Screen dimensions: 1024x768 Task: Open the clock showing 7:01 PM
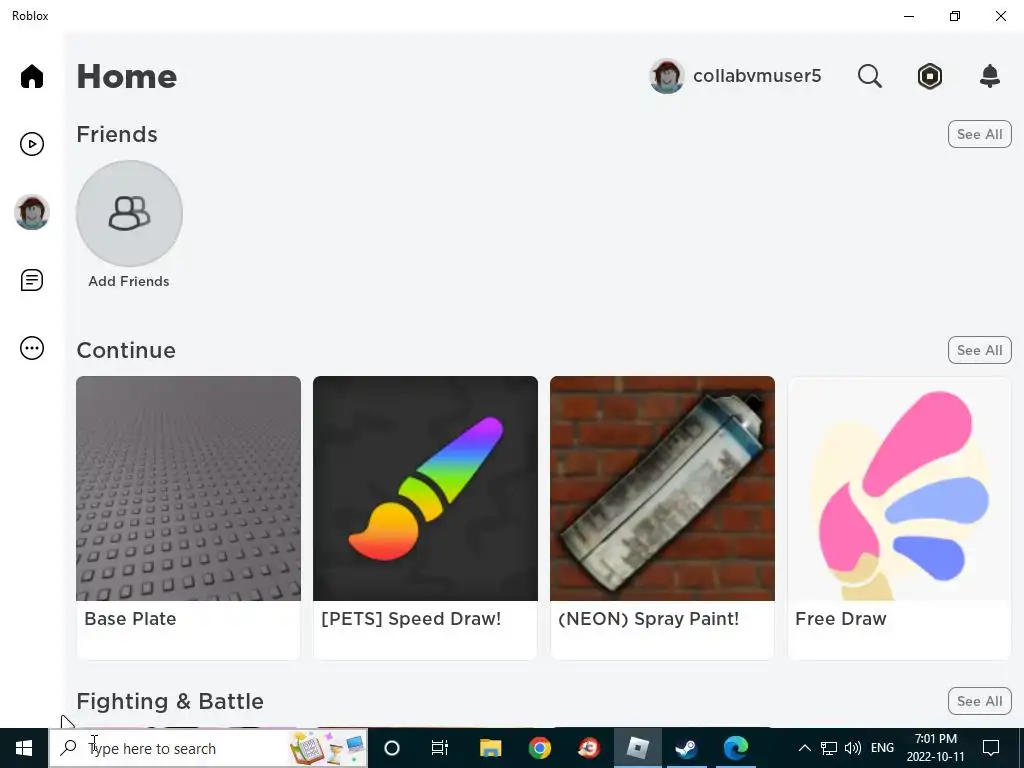[935, 748]
